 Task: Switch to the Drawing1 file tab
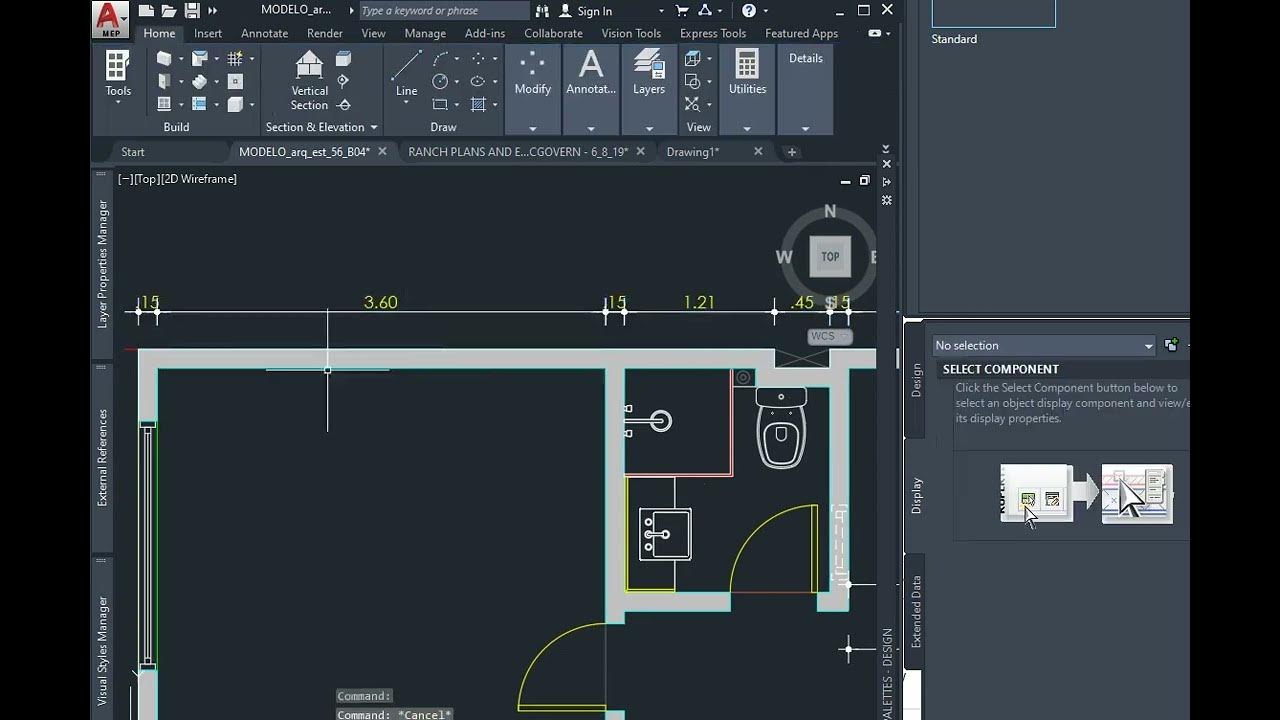coord(693,152)
